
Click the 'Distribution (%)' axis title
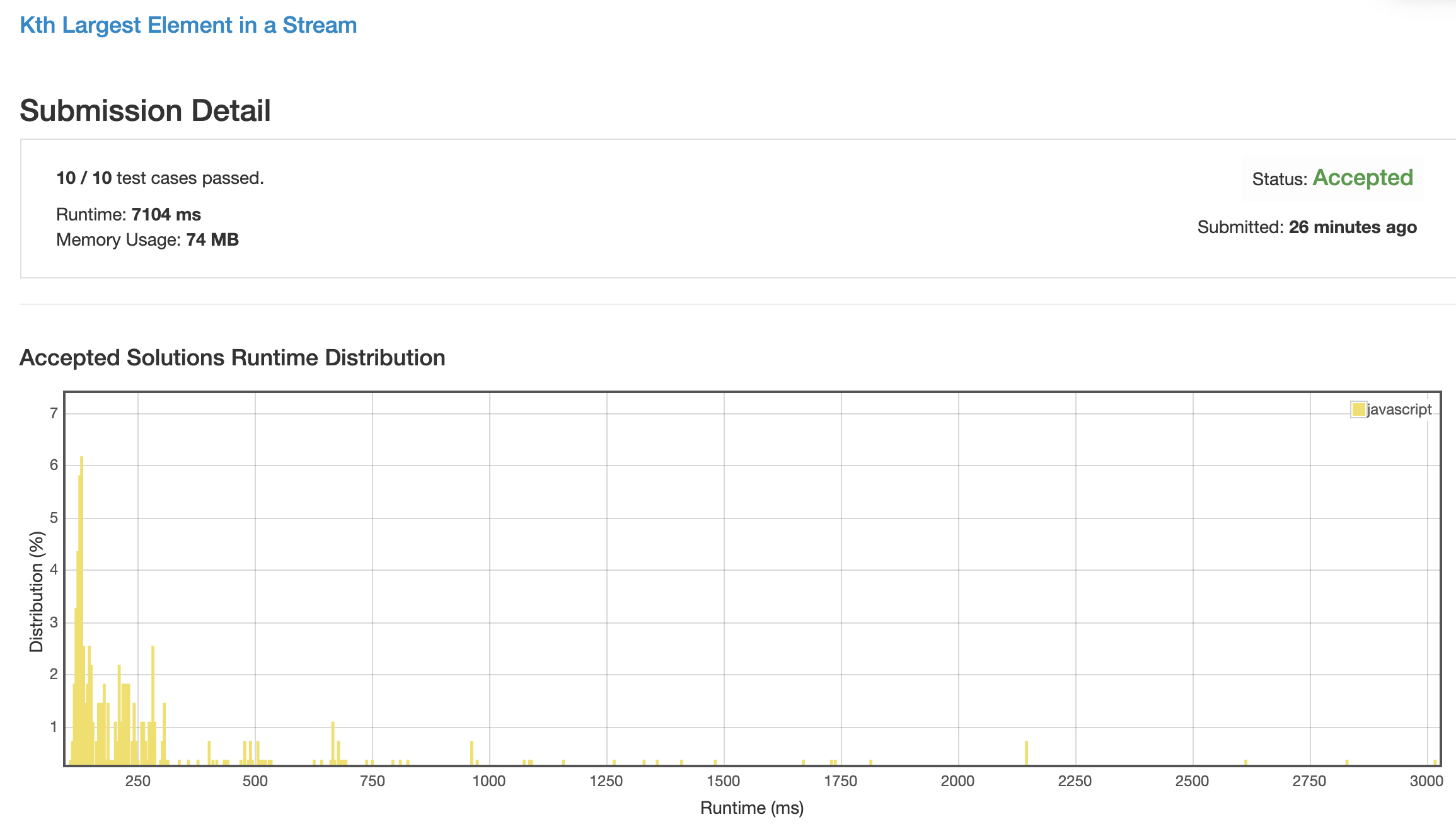(x=37, y=592)
